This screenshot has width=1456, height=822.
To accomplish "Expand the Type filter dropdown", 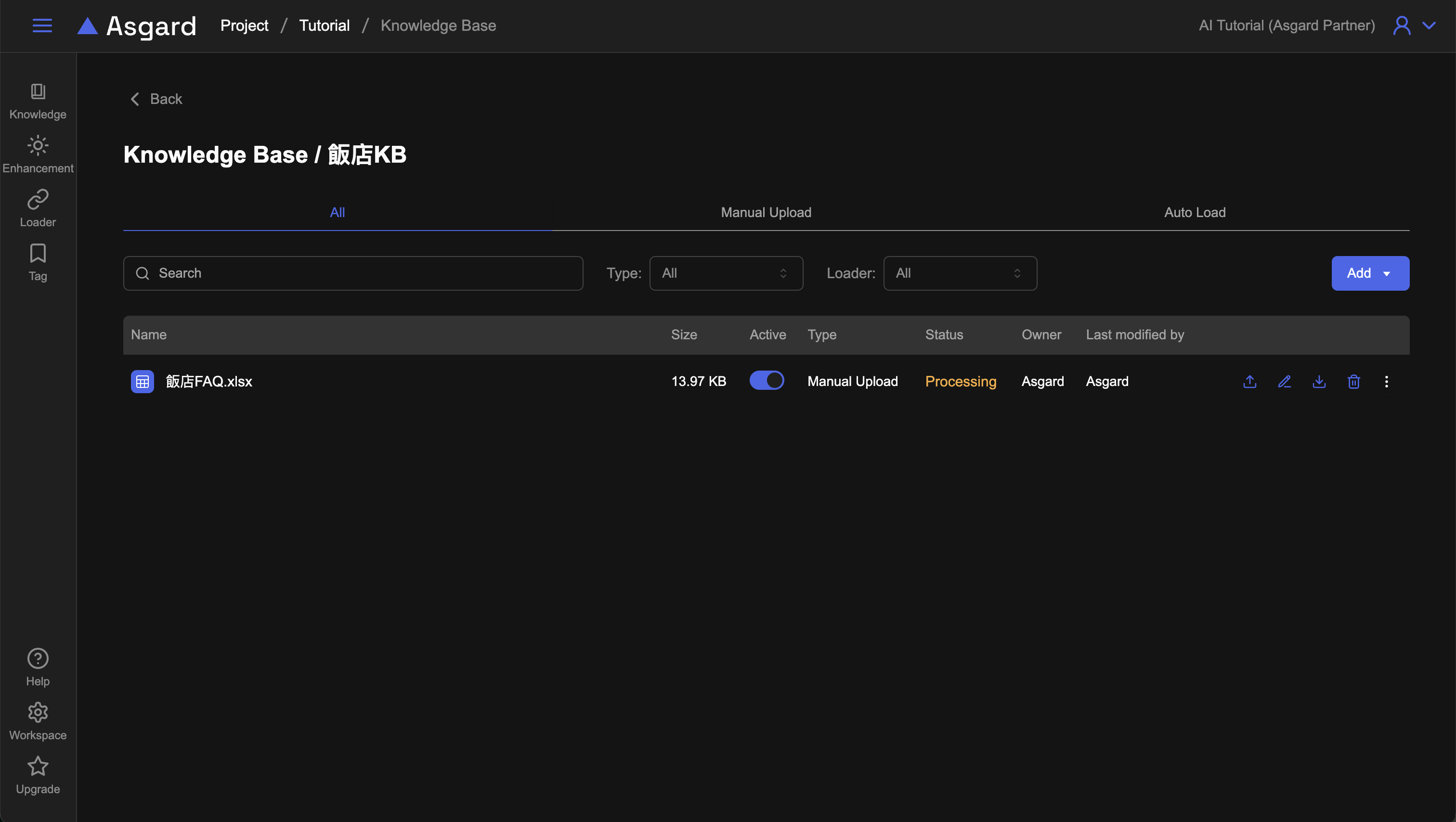I will click(x=726, y=273).
